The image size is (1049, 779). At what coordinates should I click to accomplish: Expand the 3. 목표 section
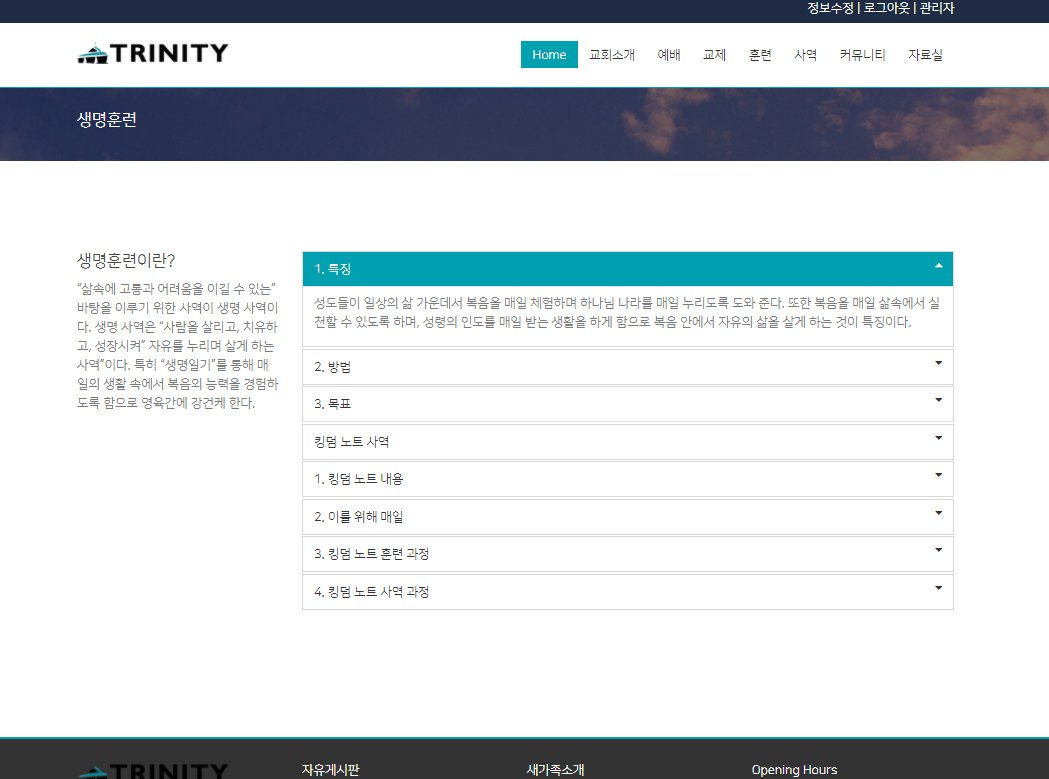(x=628, y=404)
